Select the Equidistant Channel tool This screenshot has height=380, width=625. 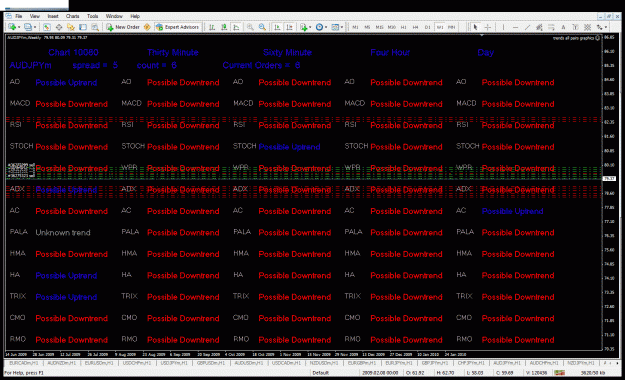point(539,27)
